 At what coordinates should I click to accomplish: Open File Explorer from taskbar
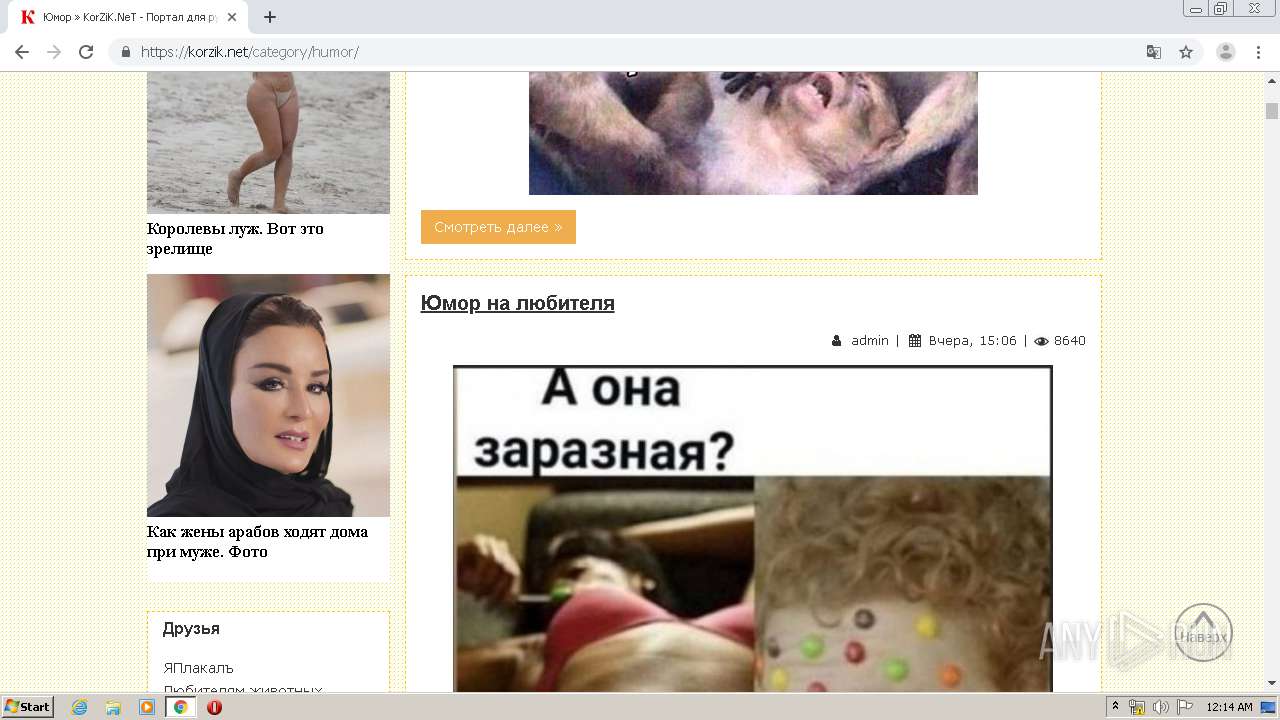tap(113, 707)
